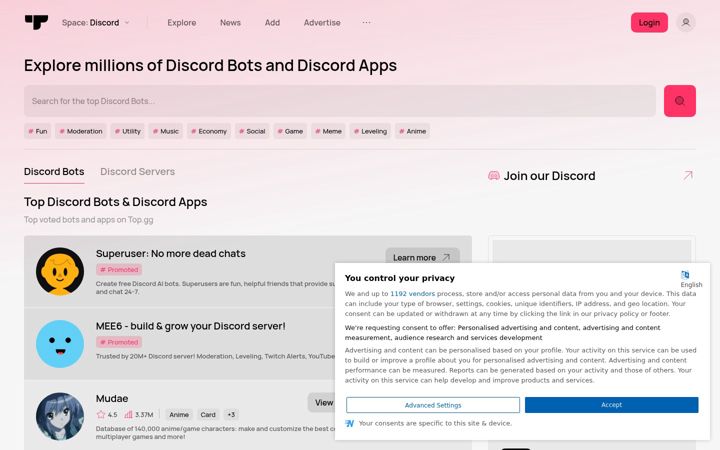Switch to the Discord Servers tab
This screenshot has height=450, width=720.
tap(137, 172)
